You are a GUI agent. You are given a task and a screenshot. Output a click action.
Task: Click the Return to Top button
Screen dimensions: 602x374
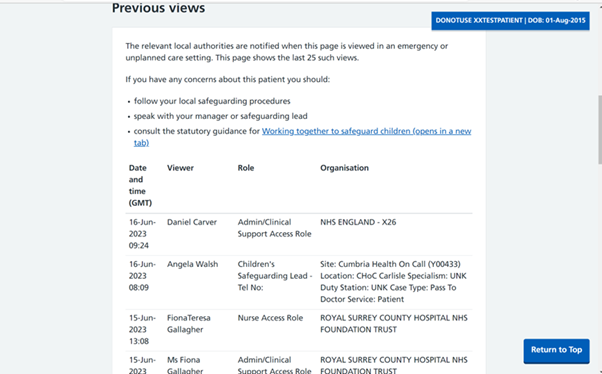pyautogui.click(x=556, y=351)
